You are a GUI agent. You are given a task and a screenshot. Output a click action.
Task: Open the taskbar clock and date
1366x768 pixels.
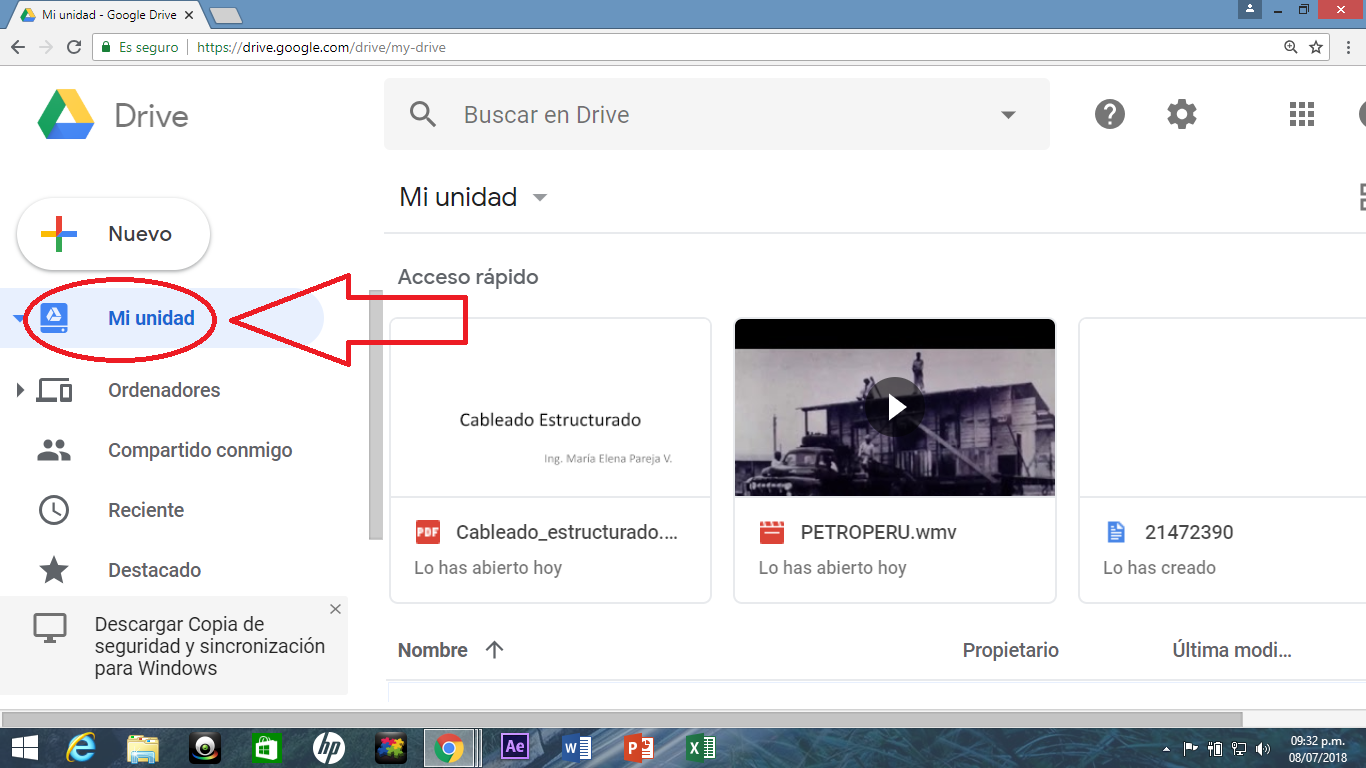click(1317, 747)
